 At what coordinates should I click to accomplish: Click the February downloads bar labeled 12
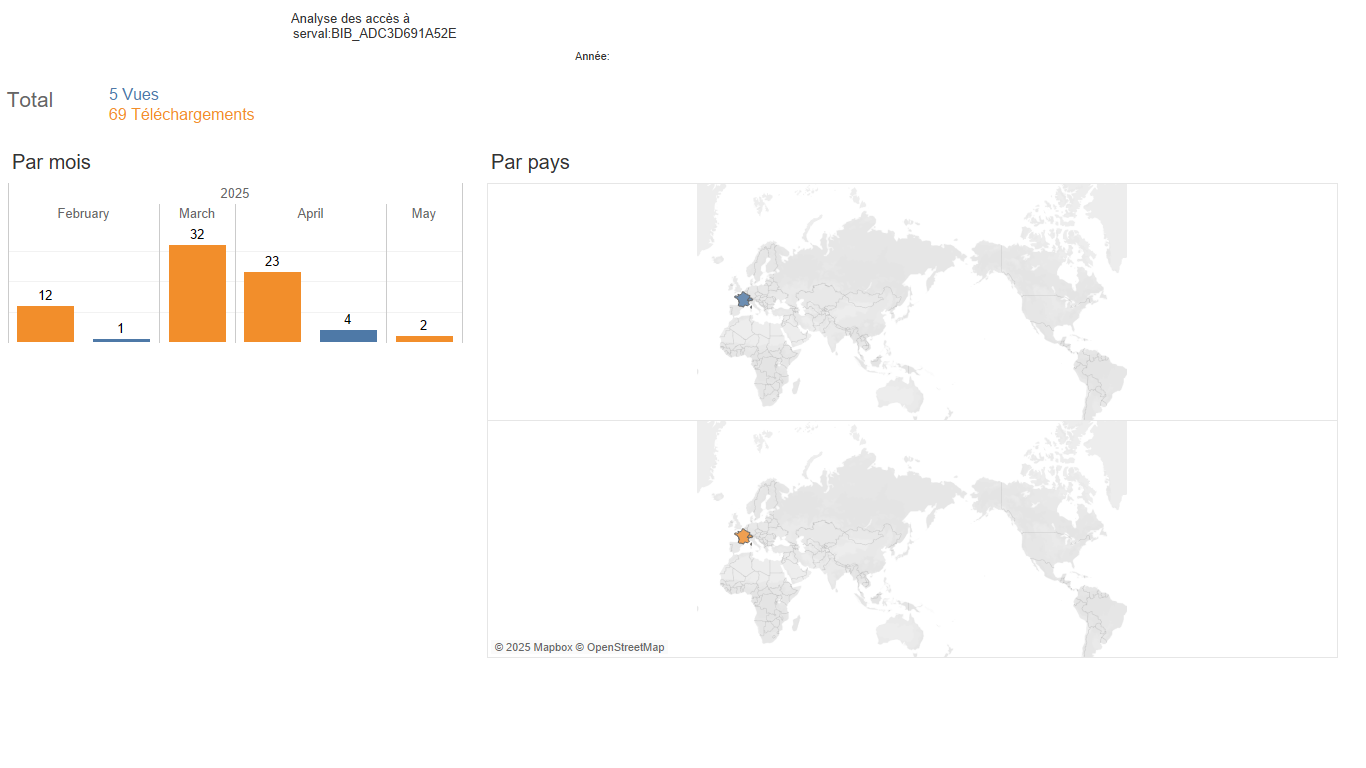45,324
